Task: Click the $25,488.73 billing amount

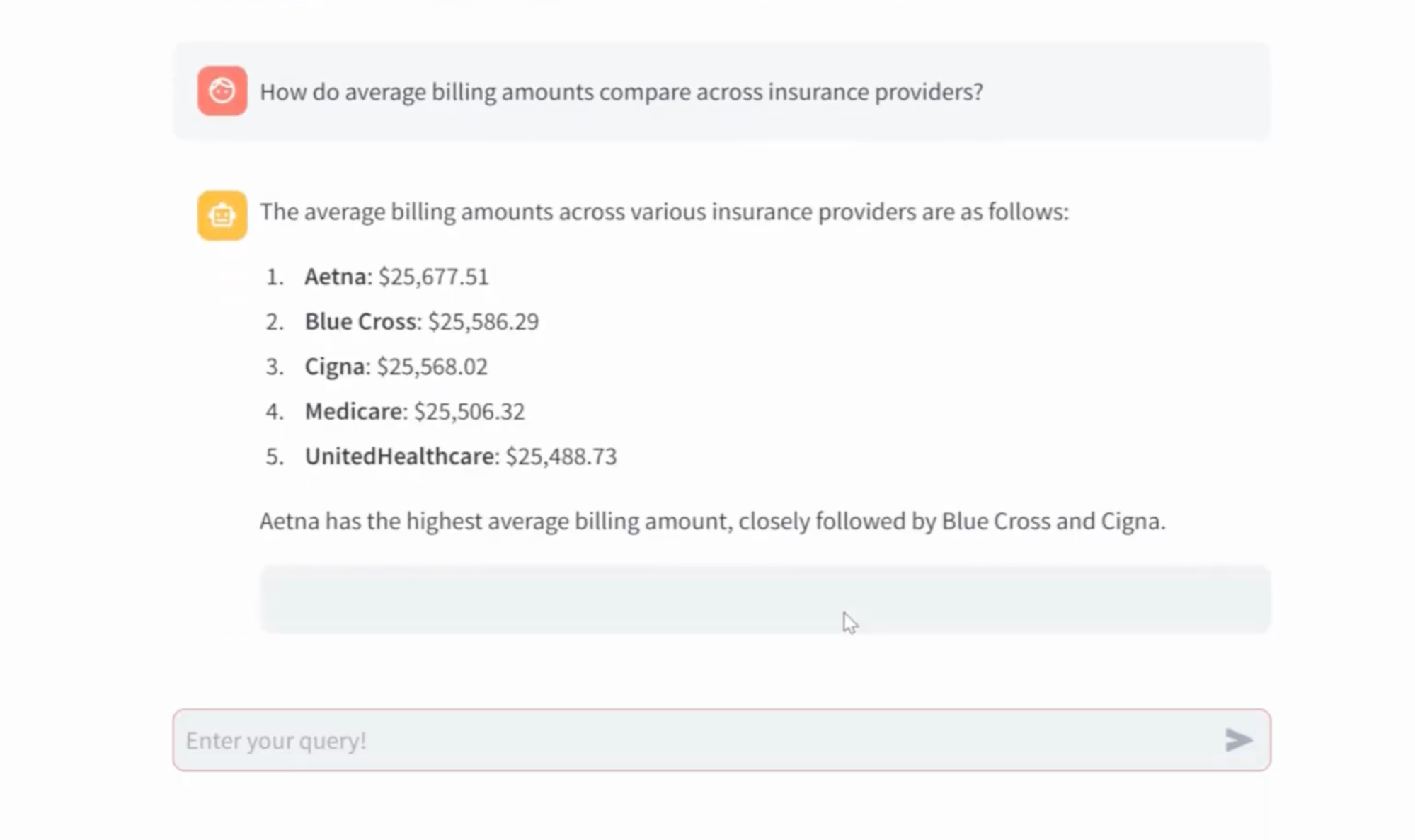Action: [561, 456]
